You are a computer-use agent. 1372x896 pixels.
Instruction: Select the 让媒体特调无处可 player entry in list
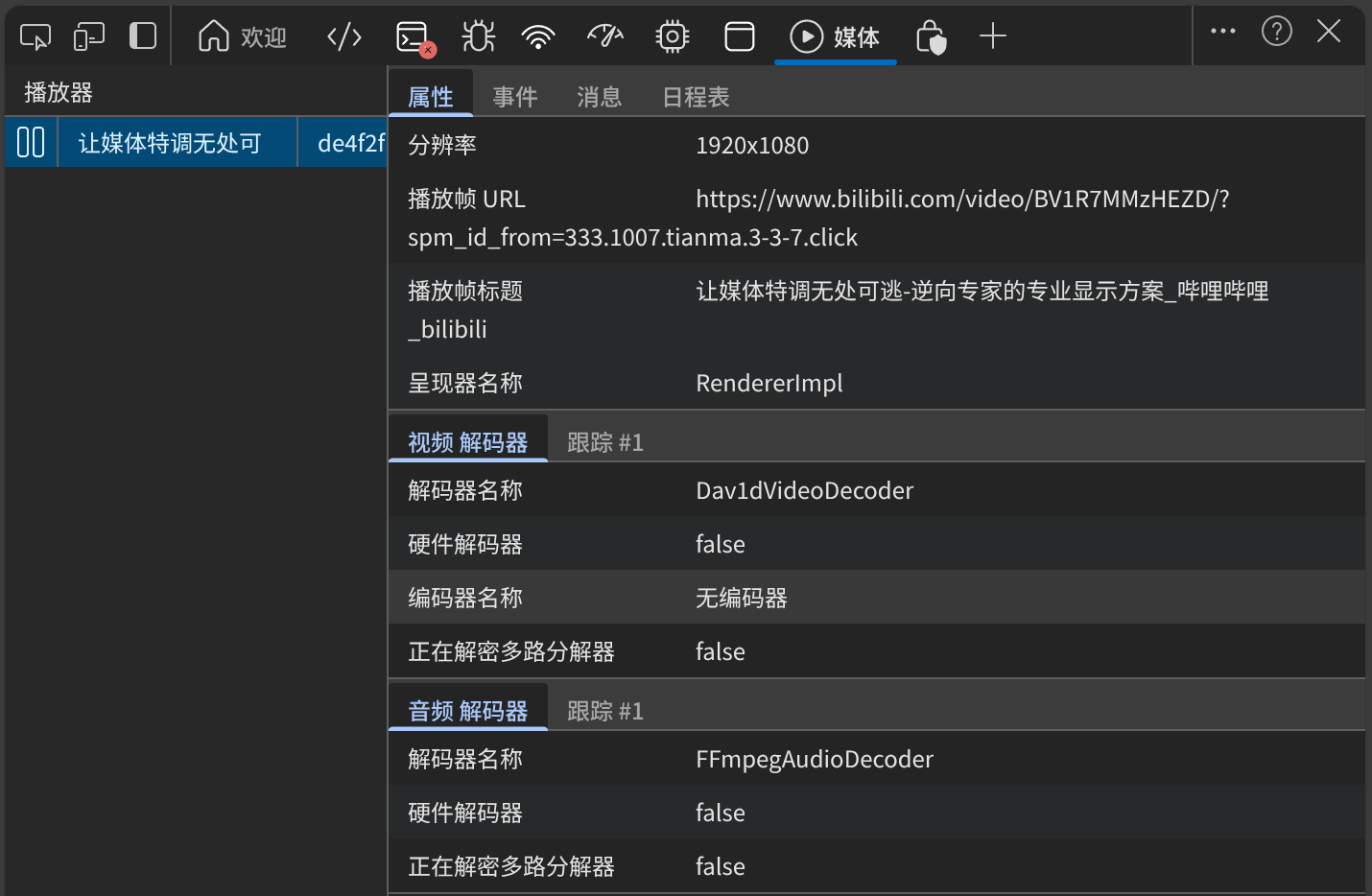point(177,142)
